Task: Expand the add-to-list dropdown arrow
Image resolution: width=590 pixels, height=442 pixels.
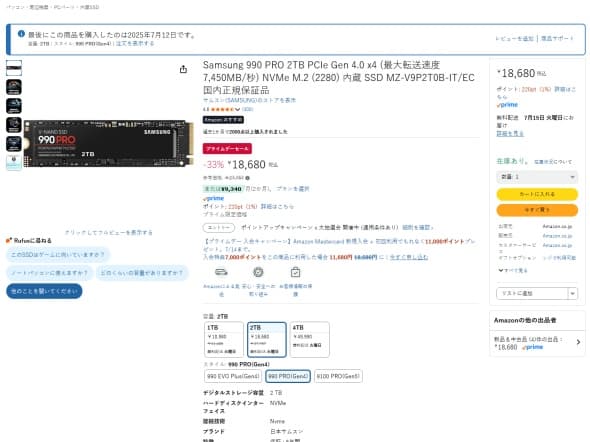Action: pos(572,293)
